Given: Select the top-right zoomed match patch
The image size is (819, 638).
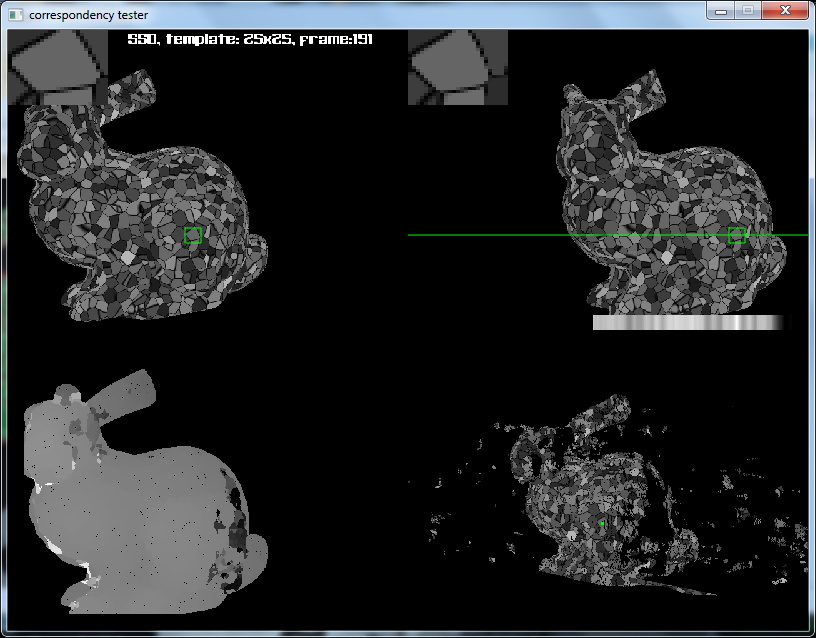Looking at the screenshot, I should click(458, 67).
